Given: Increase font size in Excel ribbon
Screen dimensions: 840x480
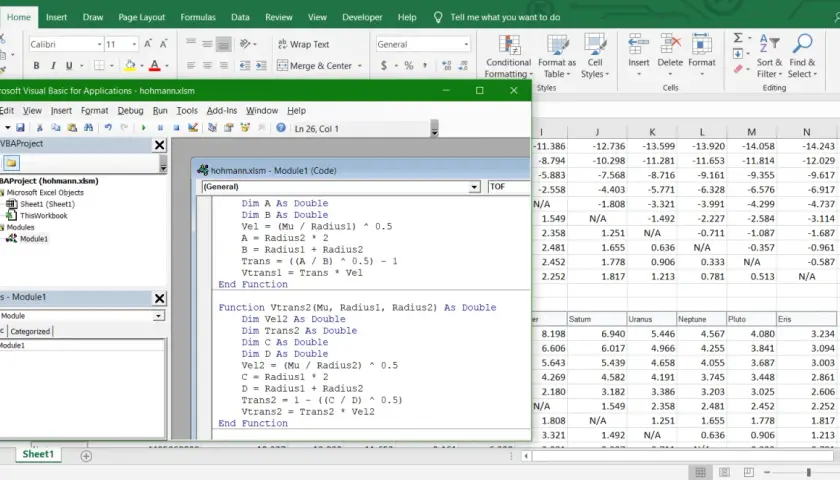Looking at the screenshot, I should (x=148, y=44).
